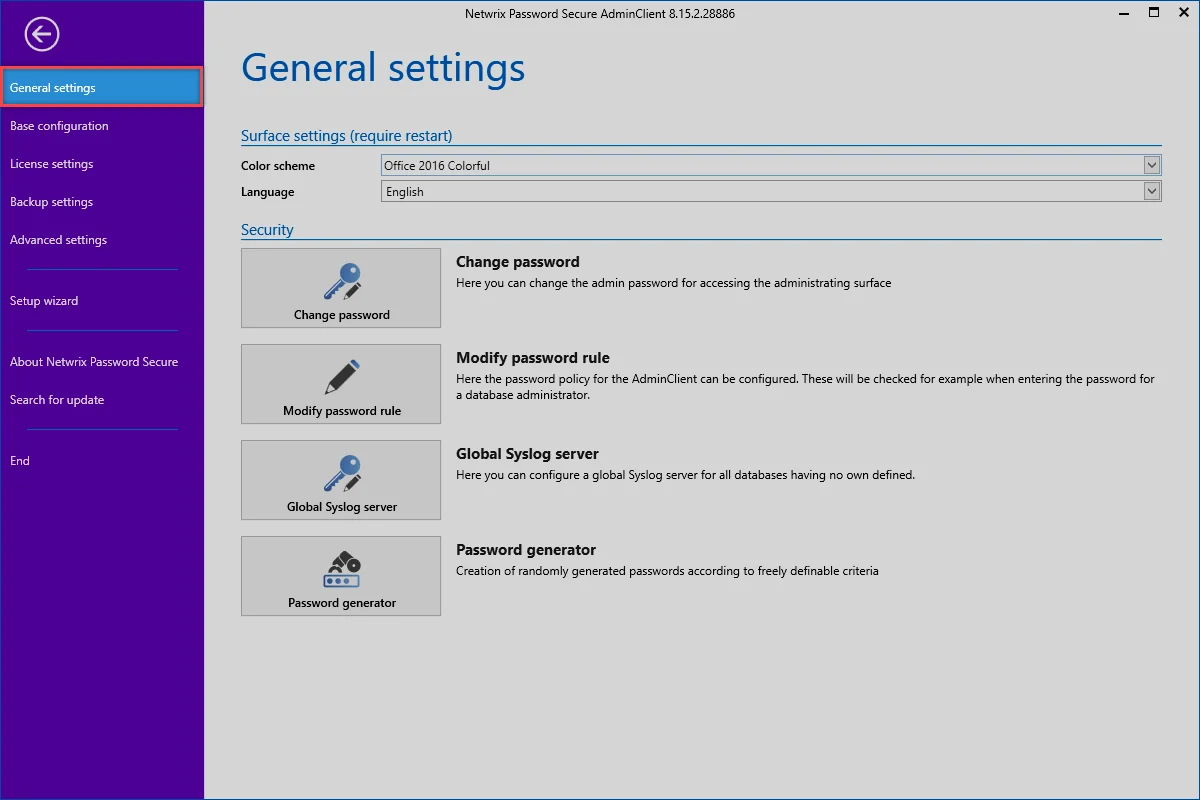Screen dimensions: 1200x800
Task: Click the Surface settings (require restart) heading
Action: point(347,136)
